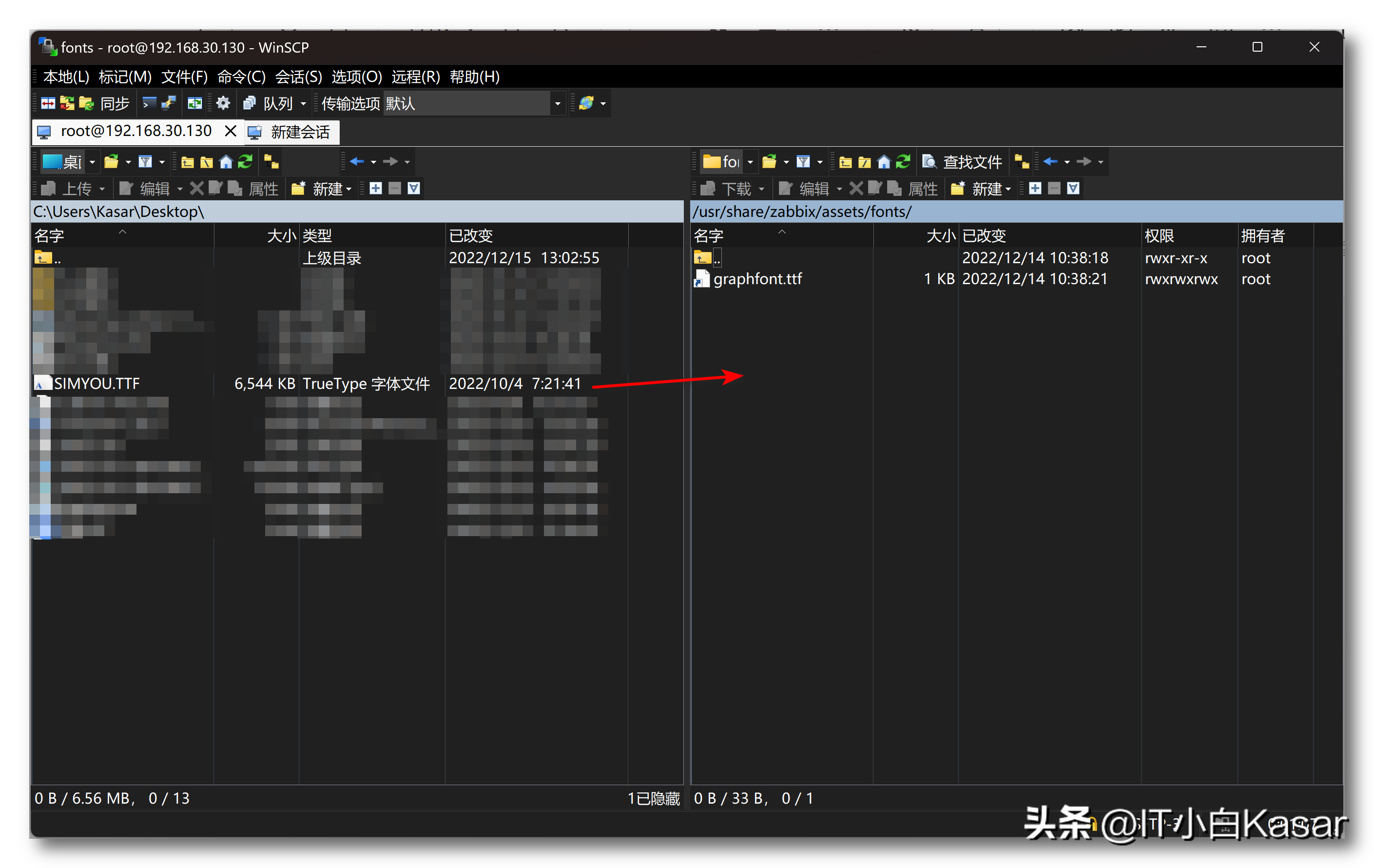Click local invert selection icon
Viewport: 1374px width, 868px height.
[x=414, y=188]
